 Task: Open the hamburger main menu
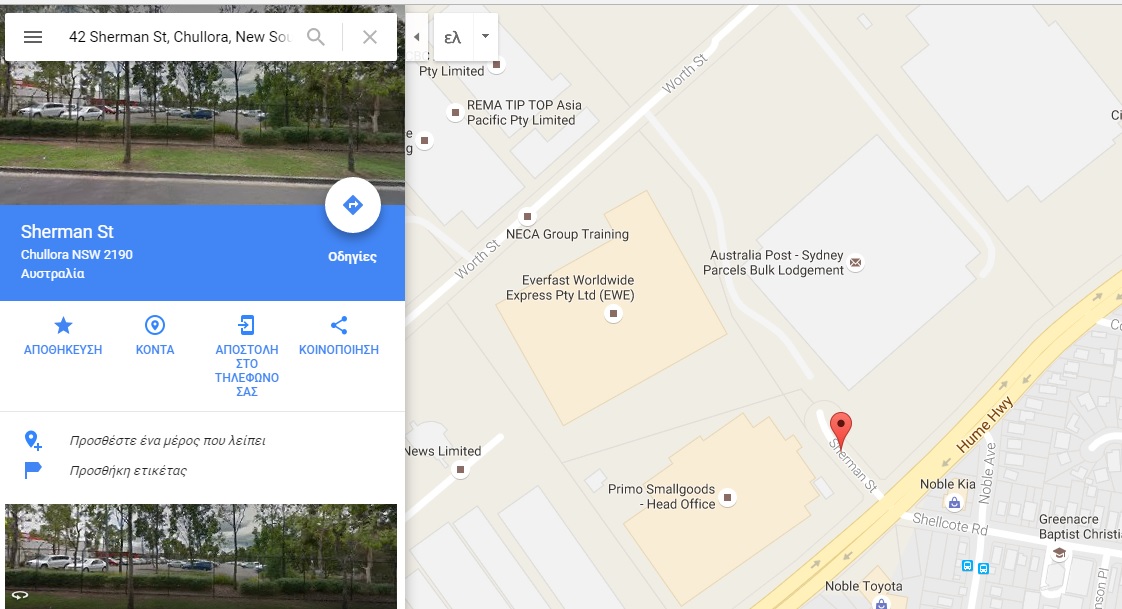pos(33,37)
